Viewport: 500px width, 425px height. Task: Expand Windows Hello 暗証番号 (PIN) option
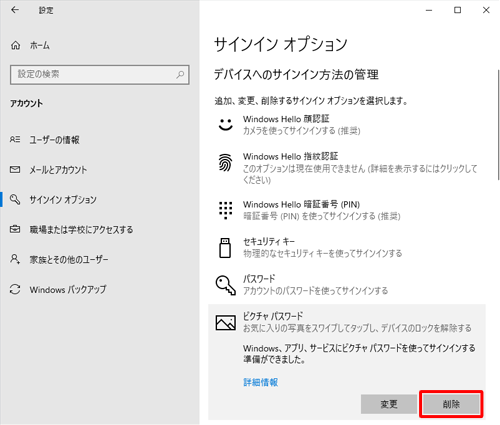point(347,210)
